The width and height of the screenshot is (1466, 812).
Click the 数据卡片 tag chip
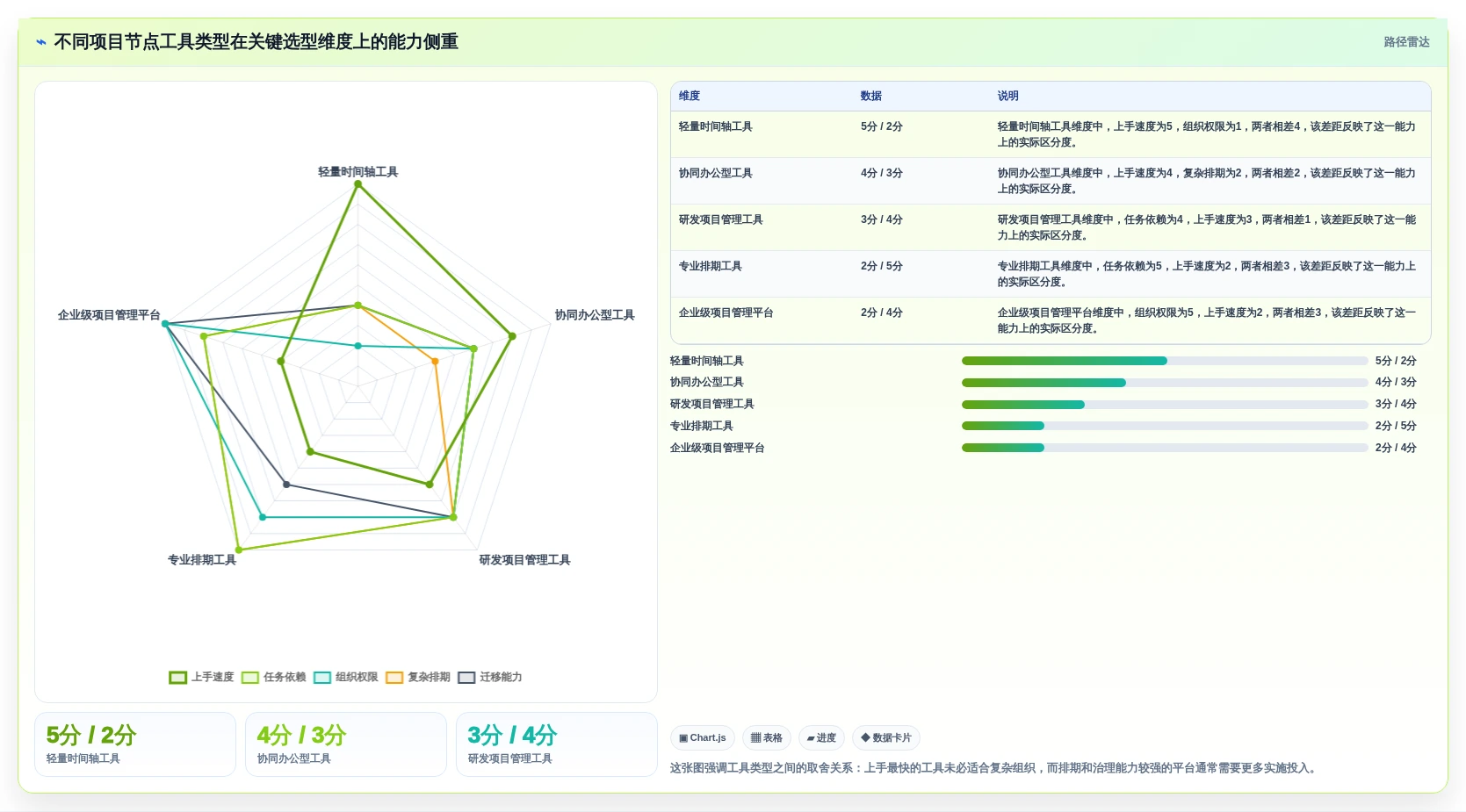click(x=885, y=738)
